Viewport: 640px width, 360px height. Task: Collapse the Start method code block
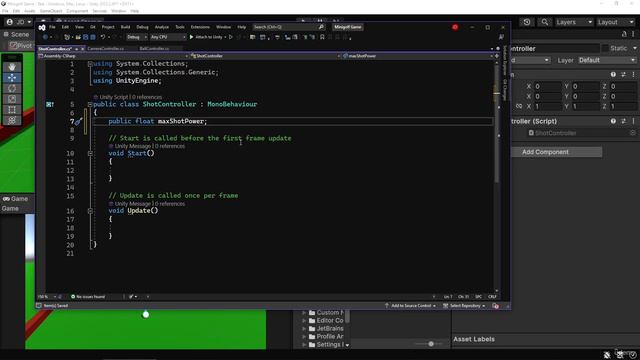pos(90,153)
